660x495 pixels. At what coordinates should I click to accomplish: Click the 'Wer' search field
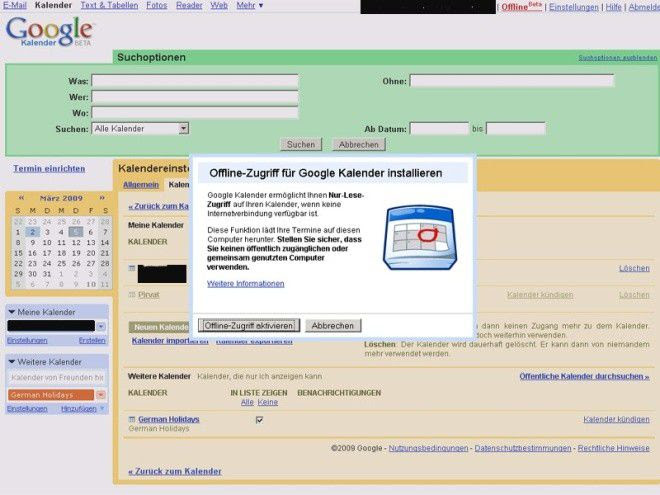[x=195, y=97]
